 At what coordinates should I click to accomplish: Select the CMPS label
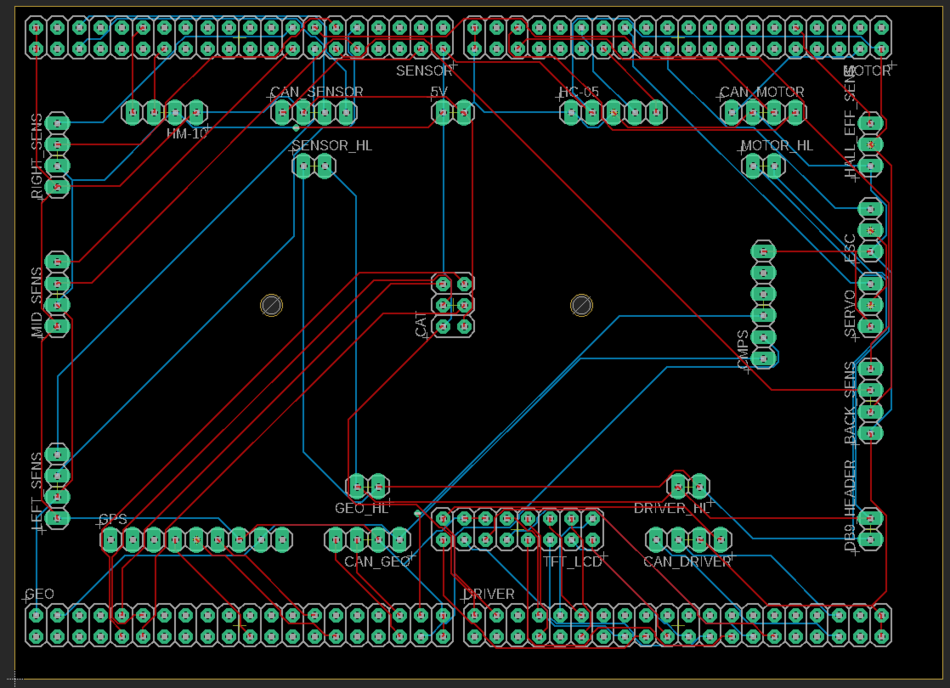point(743,349)
